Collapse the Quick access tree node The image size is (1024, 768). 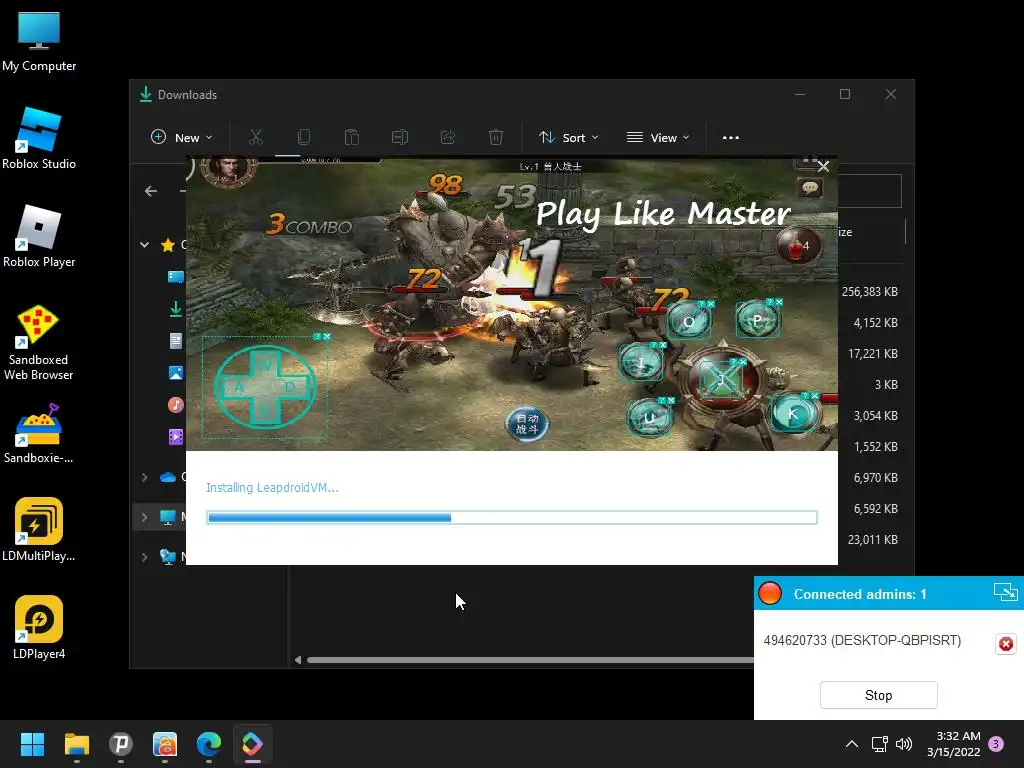144,245
